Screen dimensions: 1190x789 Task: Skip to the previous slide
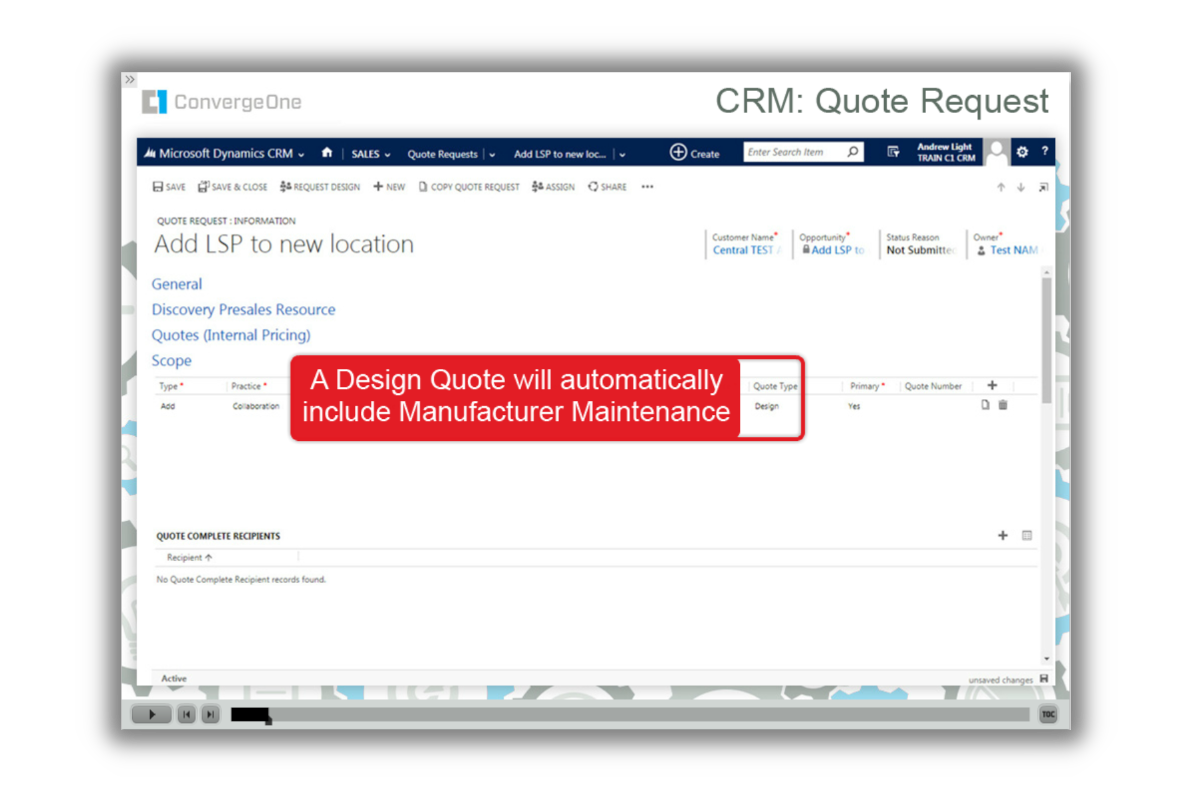pyautogui.click(x=186, y=714)
